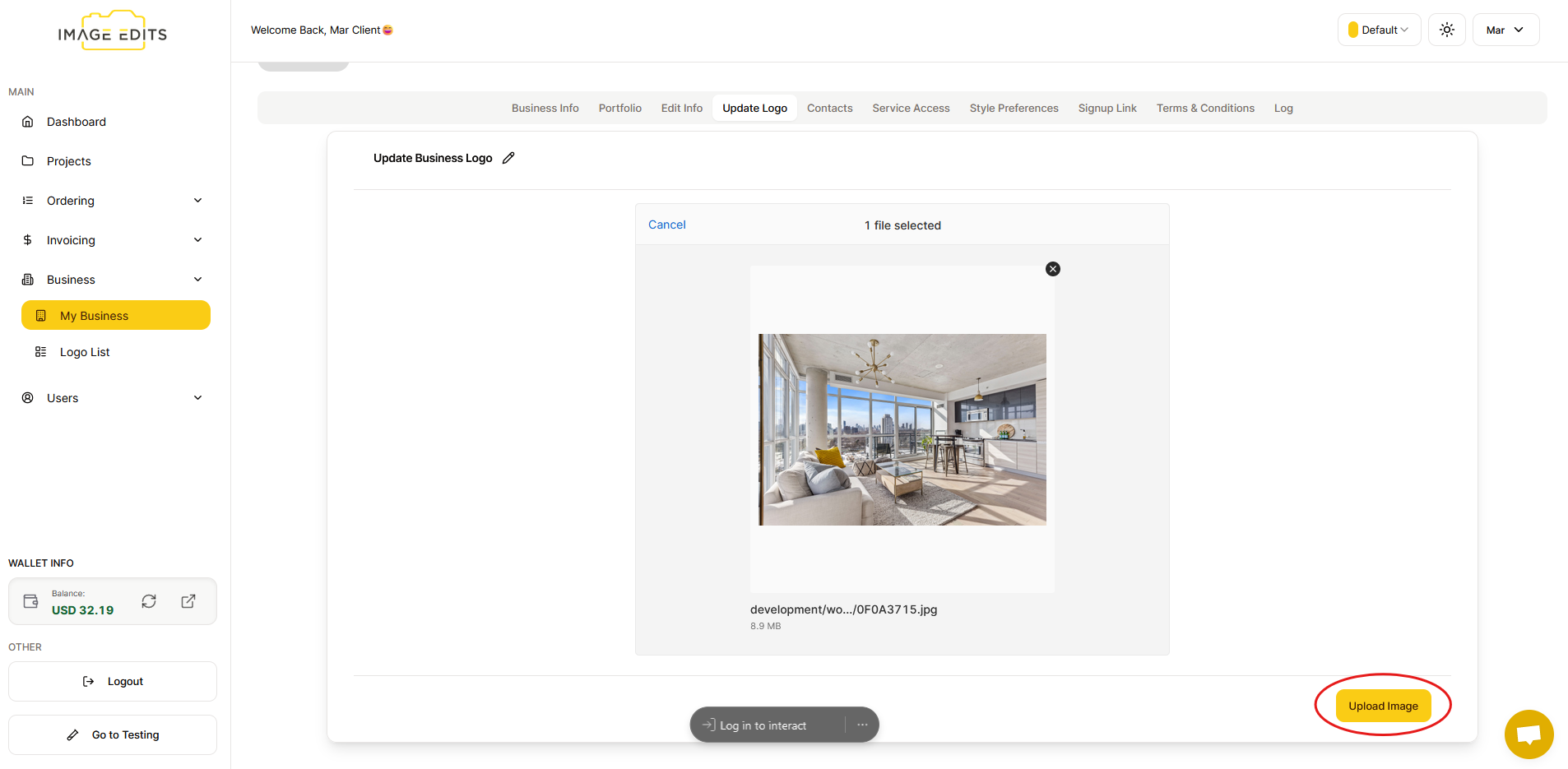The image size is (1568, 769).
Task: Switch to the Style Preferences tab
Action: (1014, 108)
